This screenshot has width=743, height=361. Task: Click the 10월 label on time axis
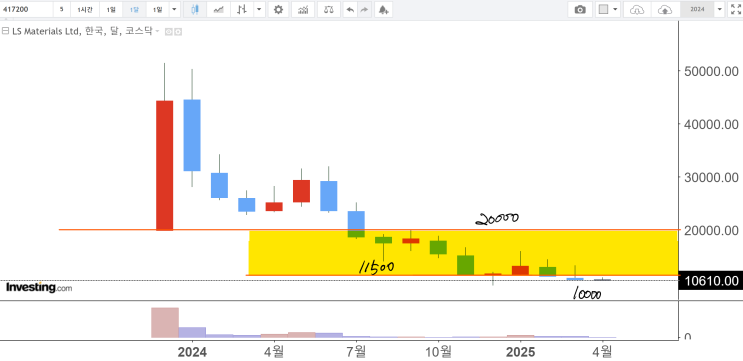pyautogui.click(x=438, y=352)
